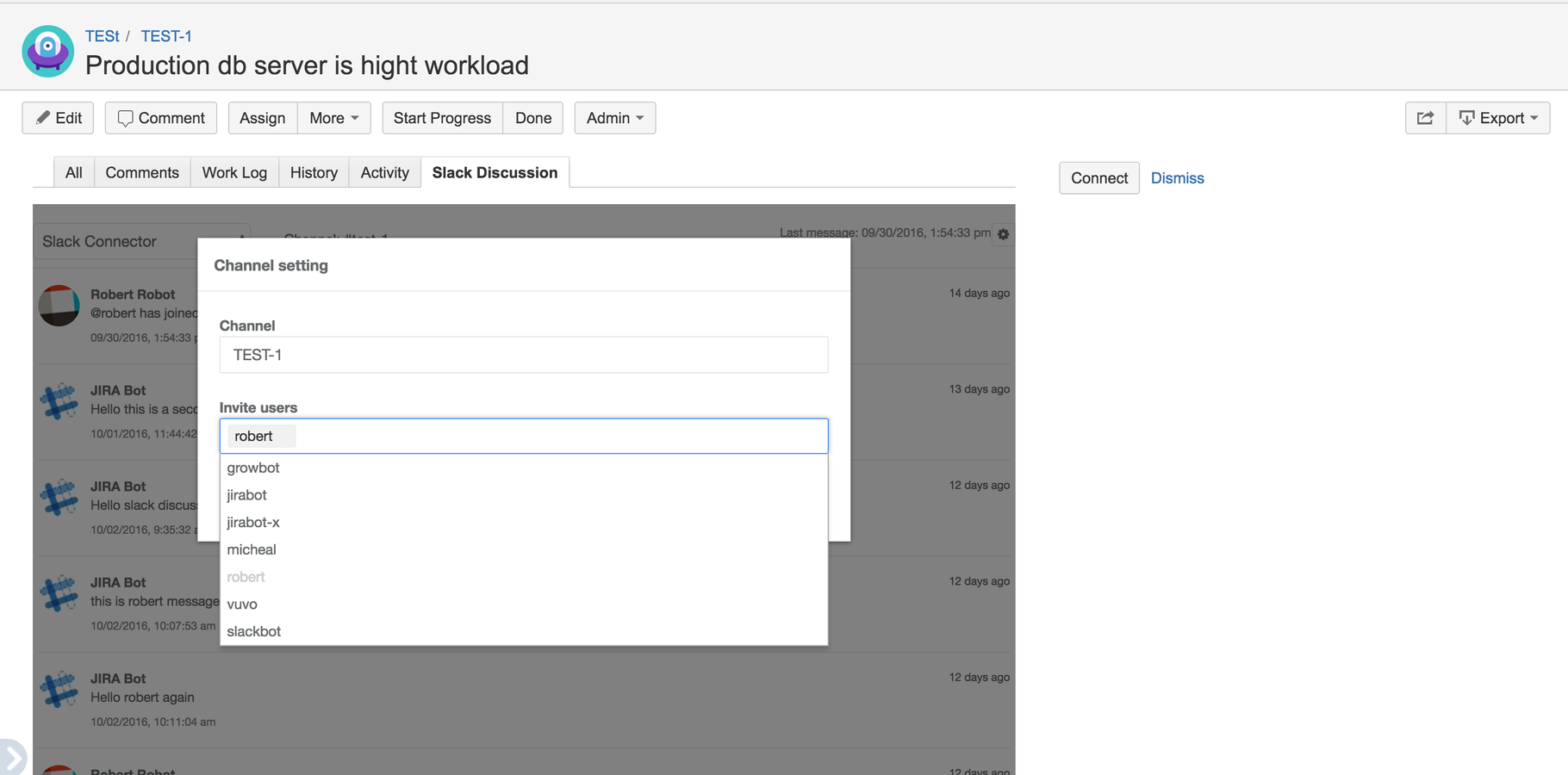The image size is (1568, 775).
Task: Mark issue as Done
Action: coord(533,118)
